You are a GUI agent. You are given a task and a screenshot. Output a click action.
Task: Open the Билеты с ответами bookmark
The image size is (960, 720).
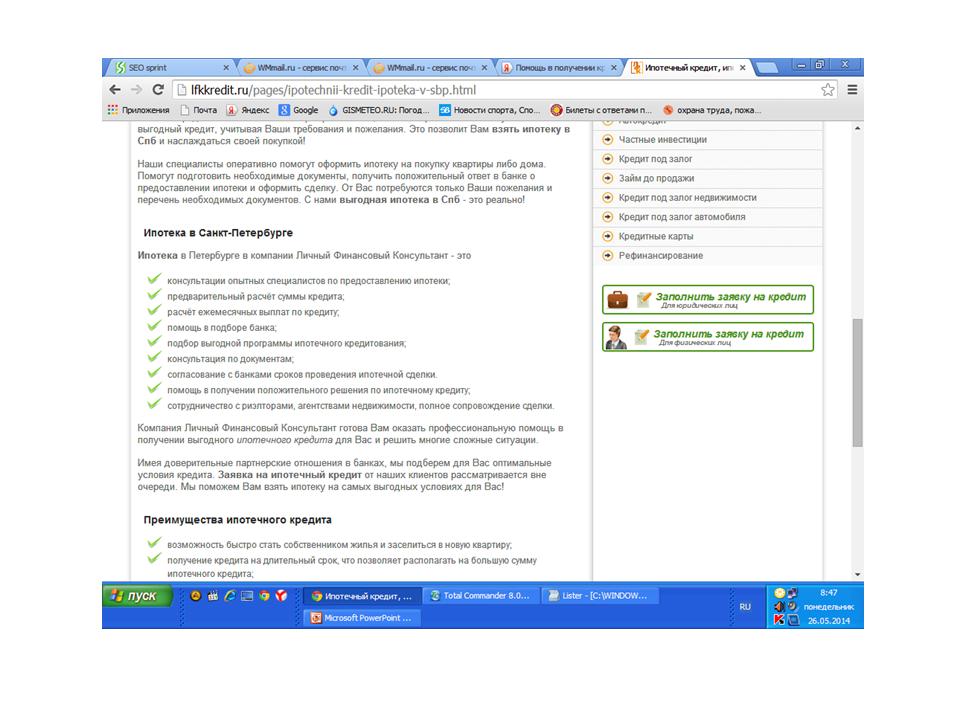point(601,110)
